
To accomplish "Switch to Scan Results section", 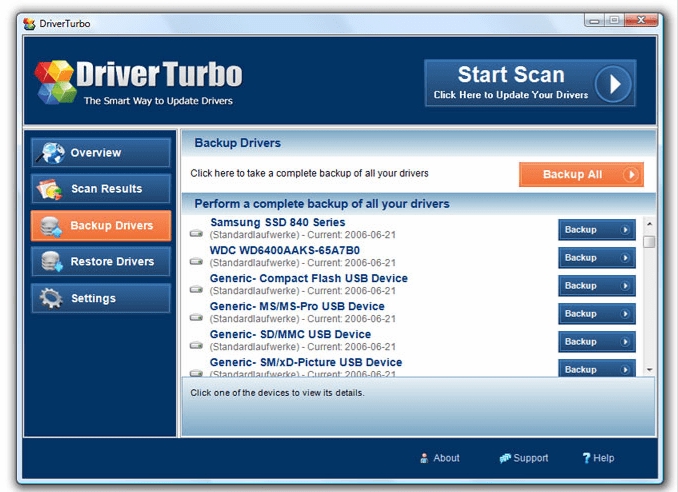I will tap(101, 189).
